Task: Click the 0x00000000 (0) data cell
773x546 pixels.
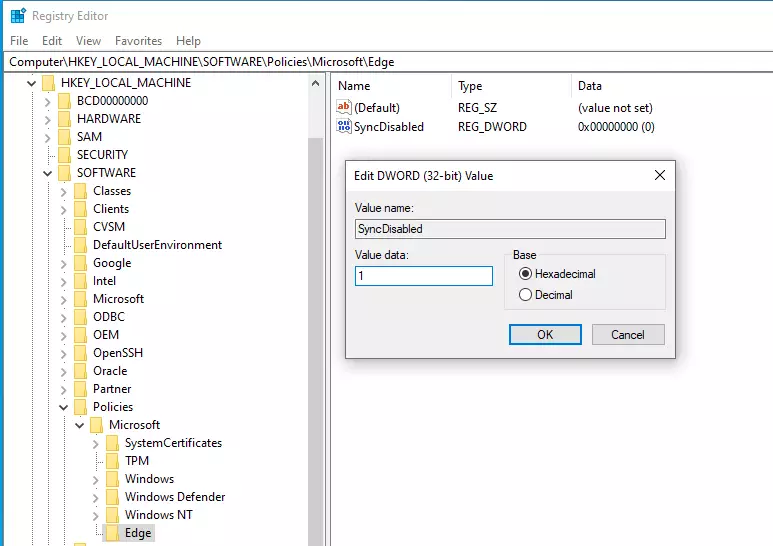Action: click(x=616, y=127)
